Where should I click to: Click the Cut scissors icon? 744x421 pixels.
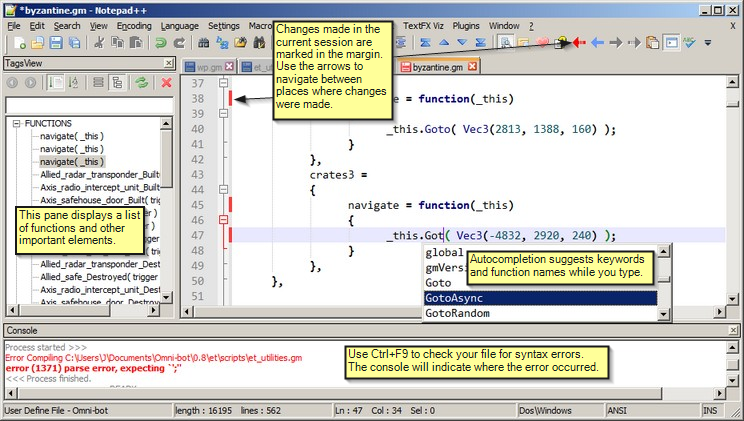[x=99, y=43]
